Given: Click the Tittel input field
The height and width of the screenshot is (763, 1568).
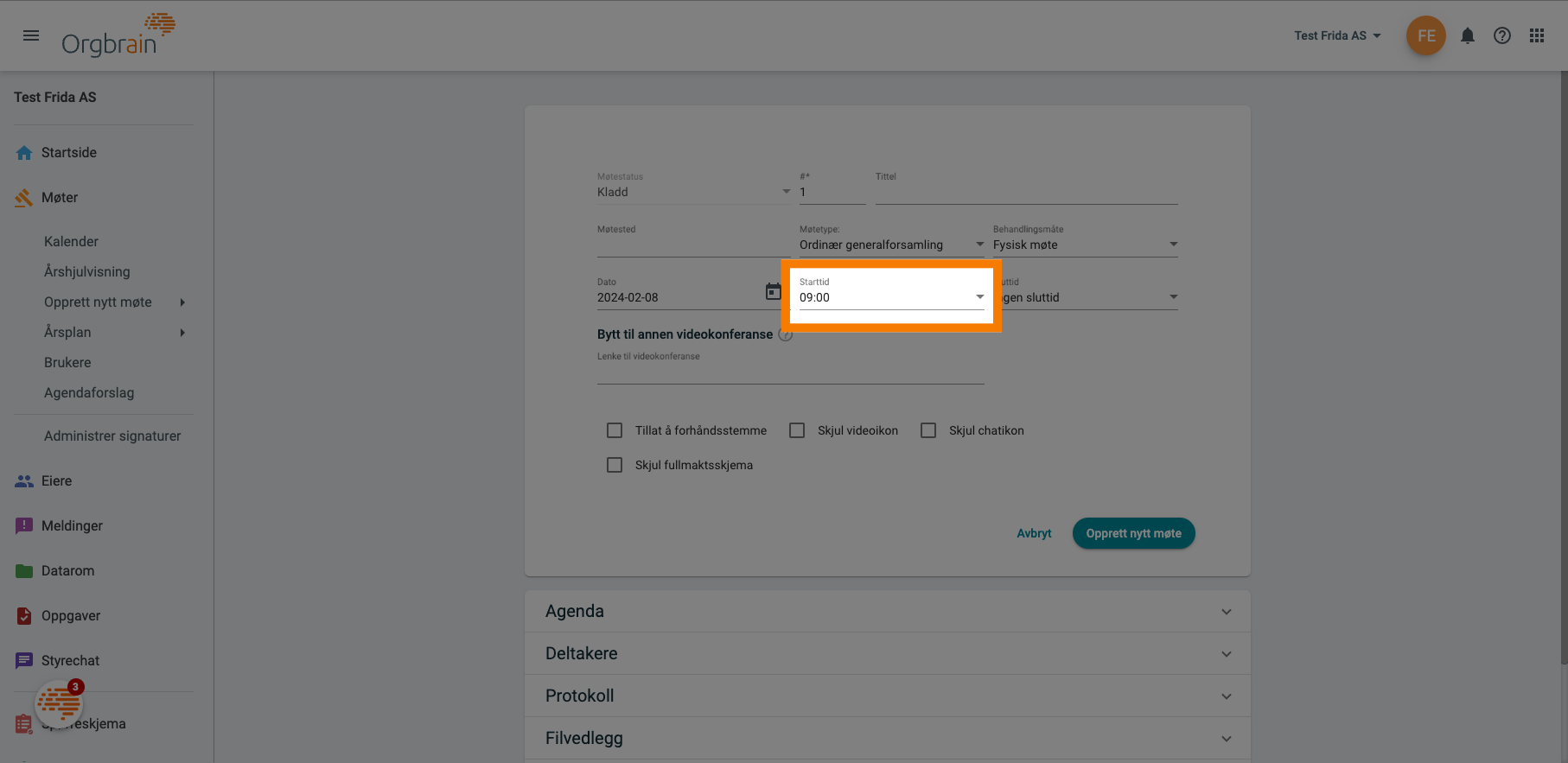Looking at the screenshot, I should point(1027,192).
